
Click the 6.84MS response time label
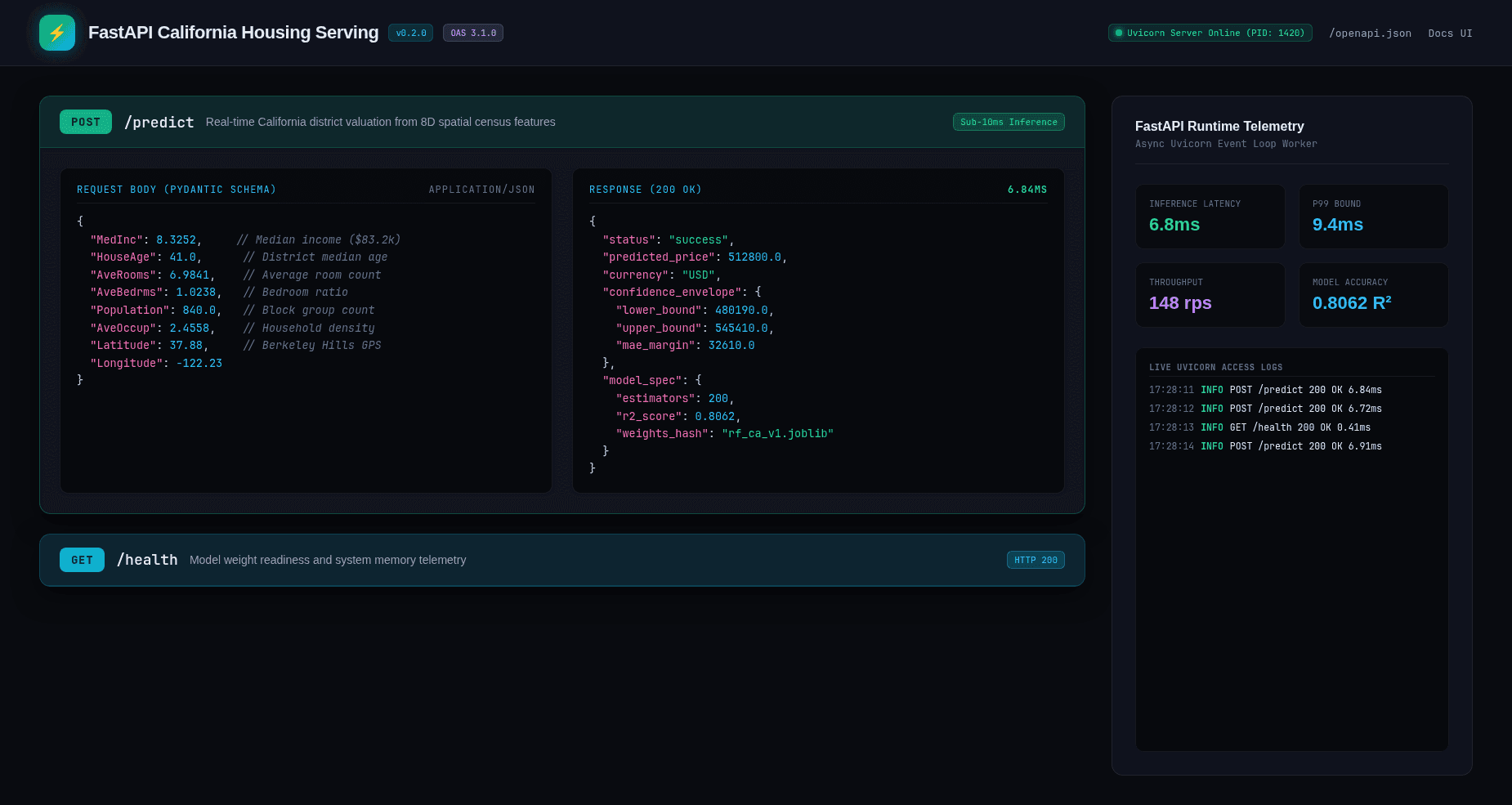coord(1027,190)
